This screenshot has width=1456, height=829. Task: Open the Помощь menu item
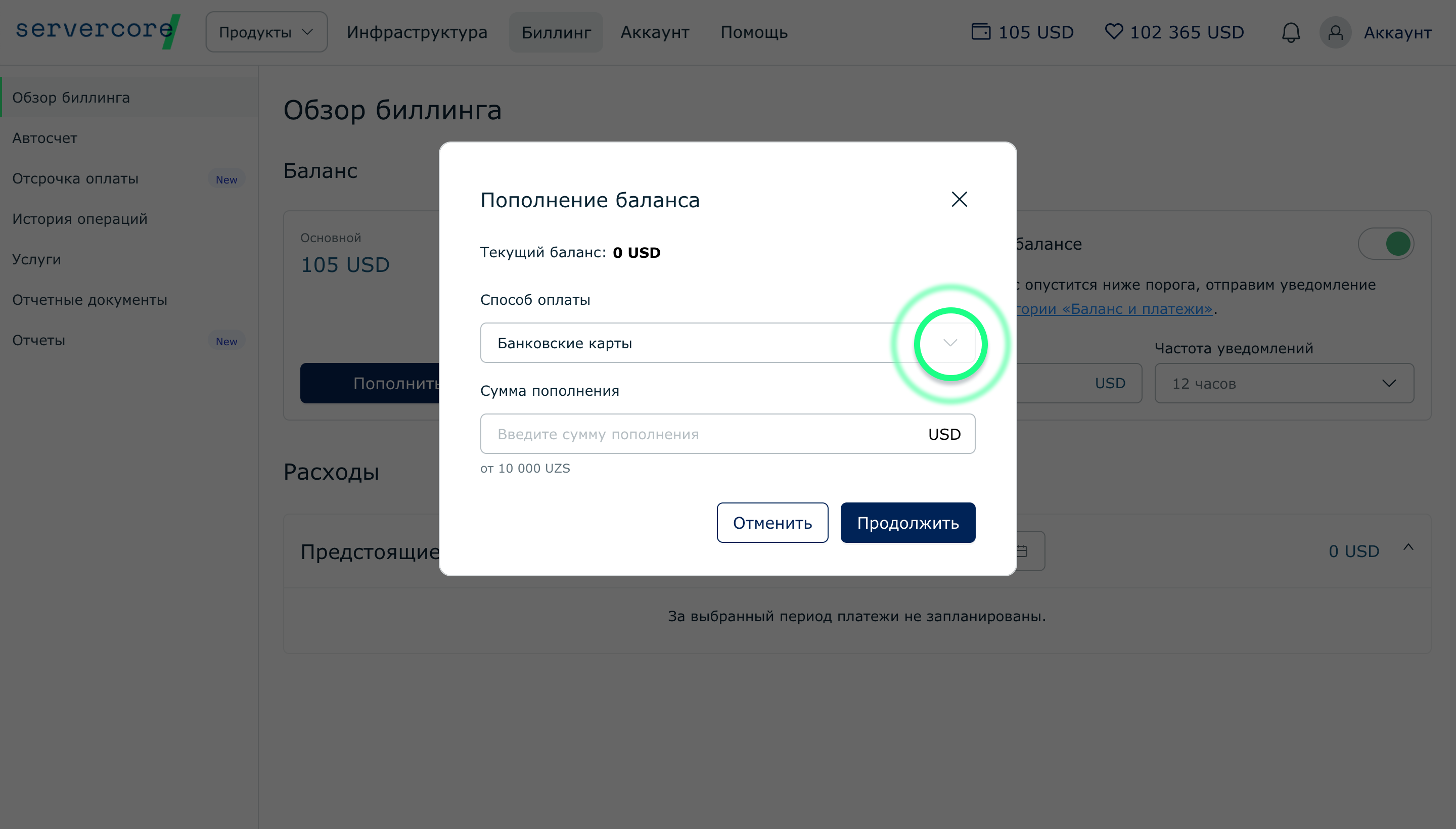[x=754, y=32]
